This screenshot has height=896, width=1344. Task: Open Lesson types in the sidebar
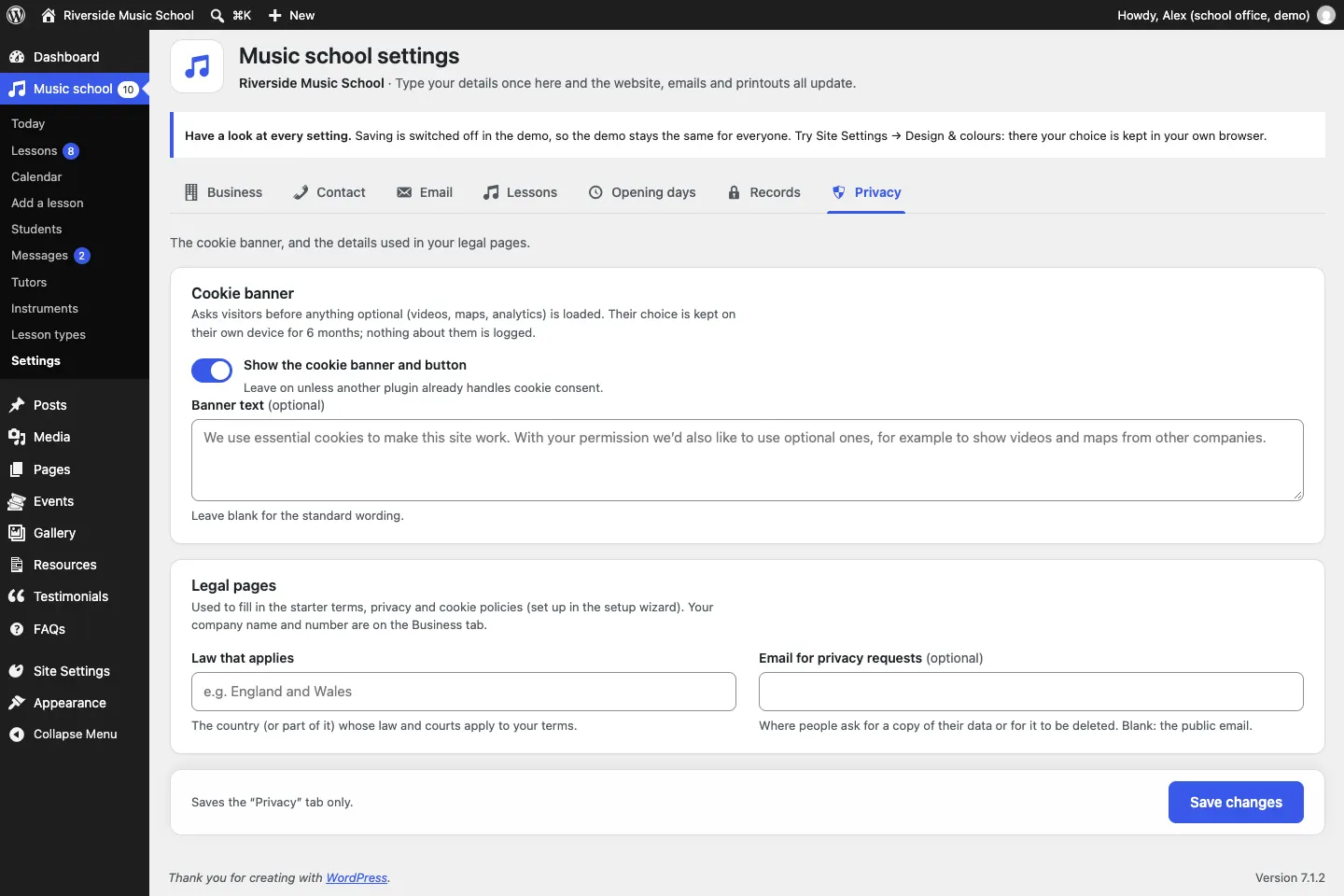75,335
